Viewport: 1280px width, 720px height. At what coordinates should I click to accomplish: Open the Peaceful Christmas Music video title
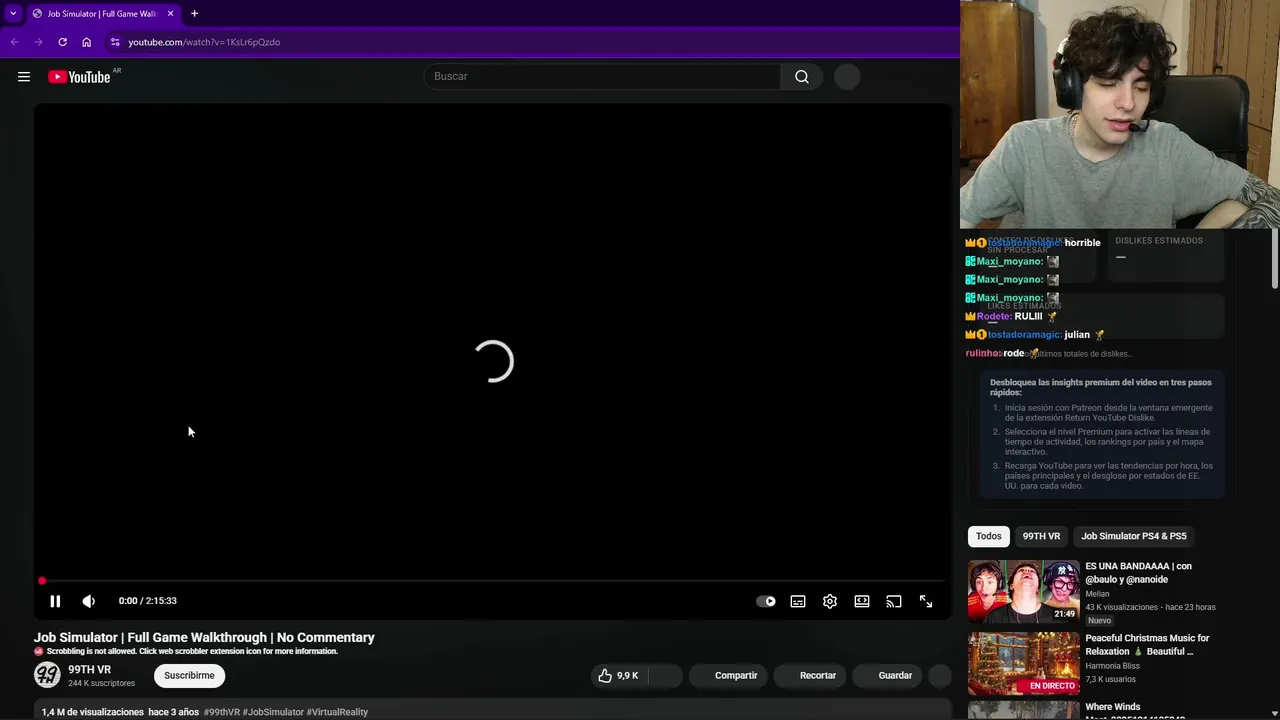tap(1147, 645)
